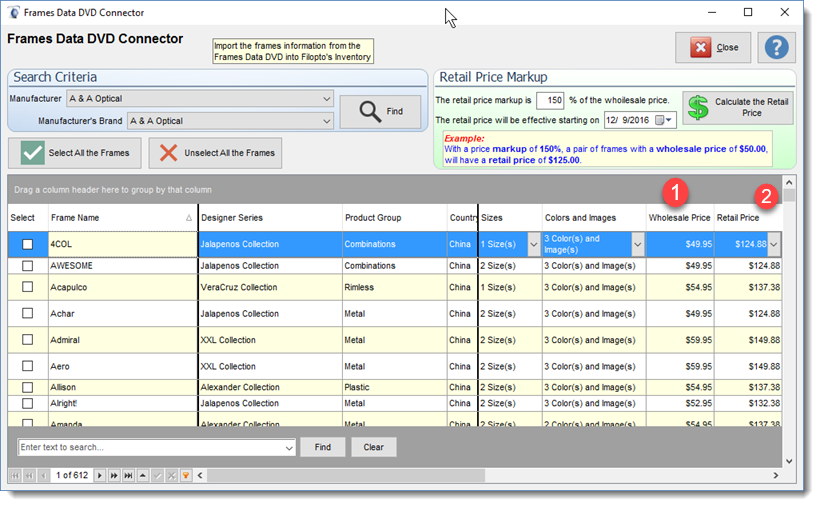Go to previous page navigator icon
Image resolution: width=819 pixels, height=506 pixels.
click(x=29, y=476)
